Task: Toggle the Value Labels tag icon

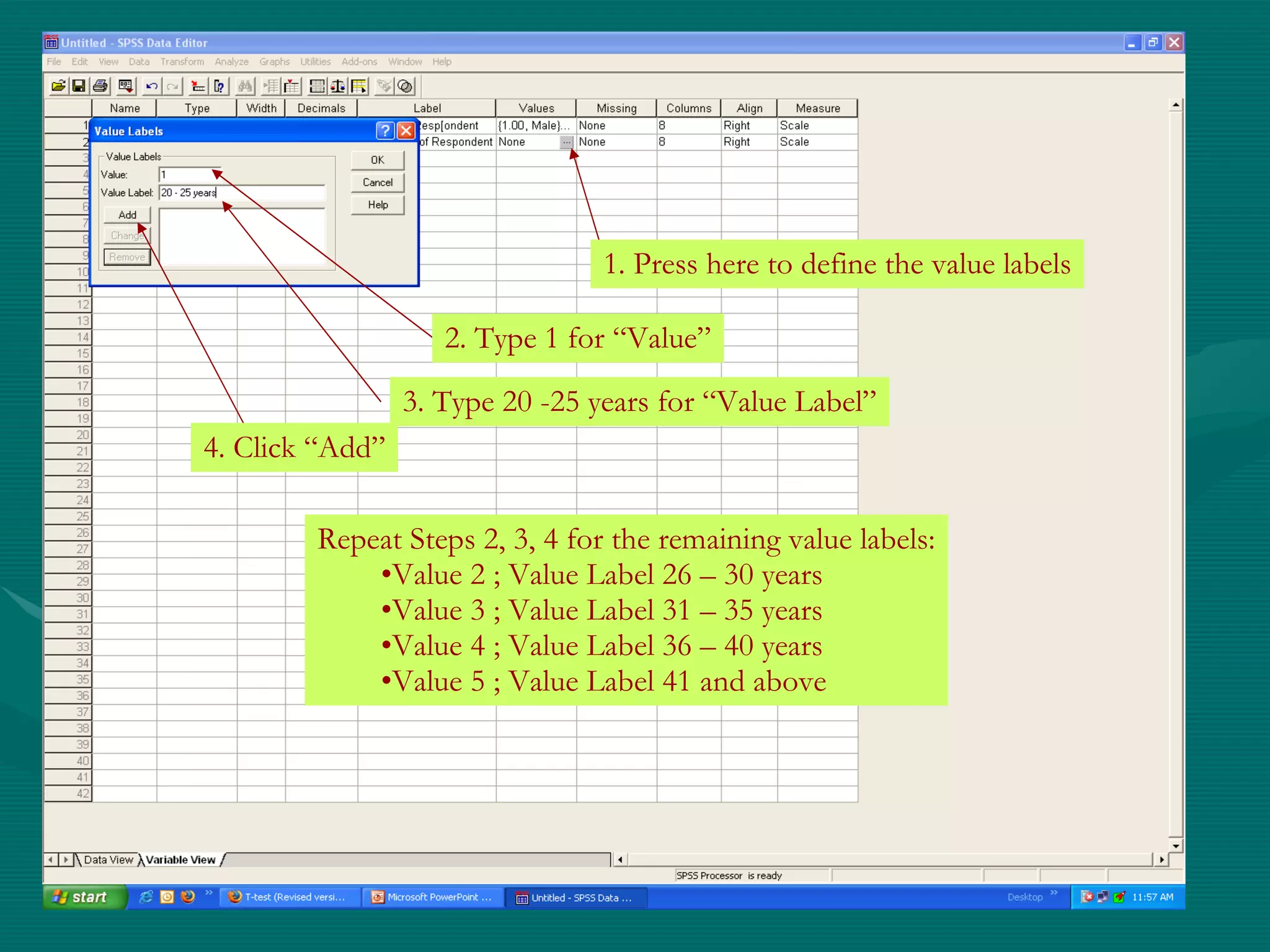Action: [384, 86]
